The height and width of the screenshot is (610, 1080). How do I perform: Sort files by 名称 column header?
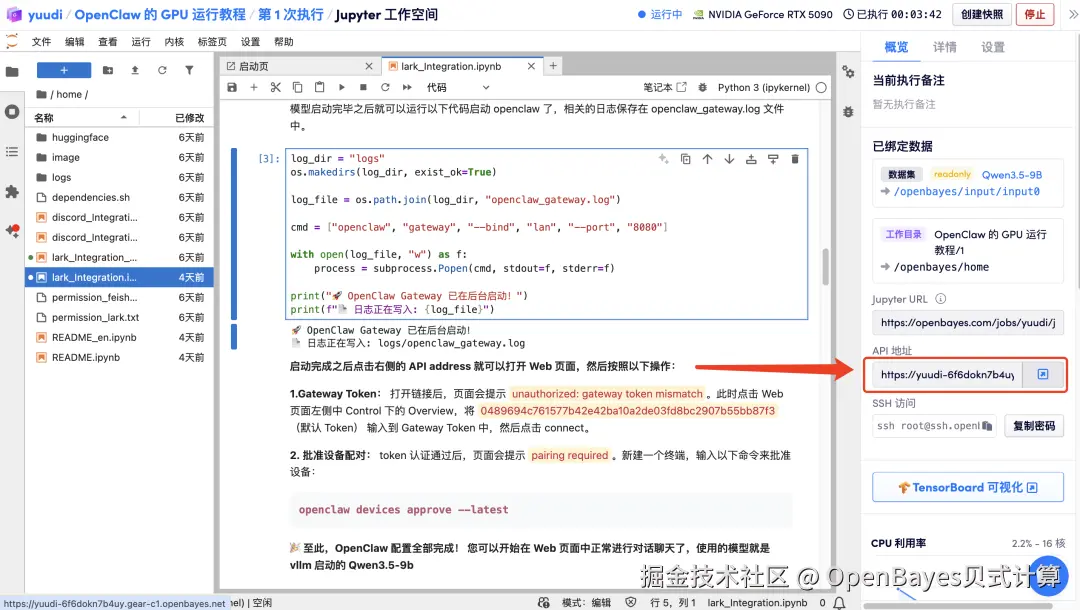(81, 118)
